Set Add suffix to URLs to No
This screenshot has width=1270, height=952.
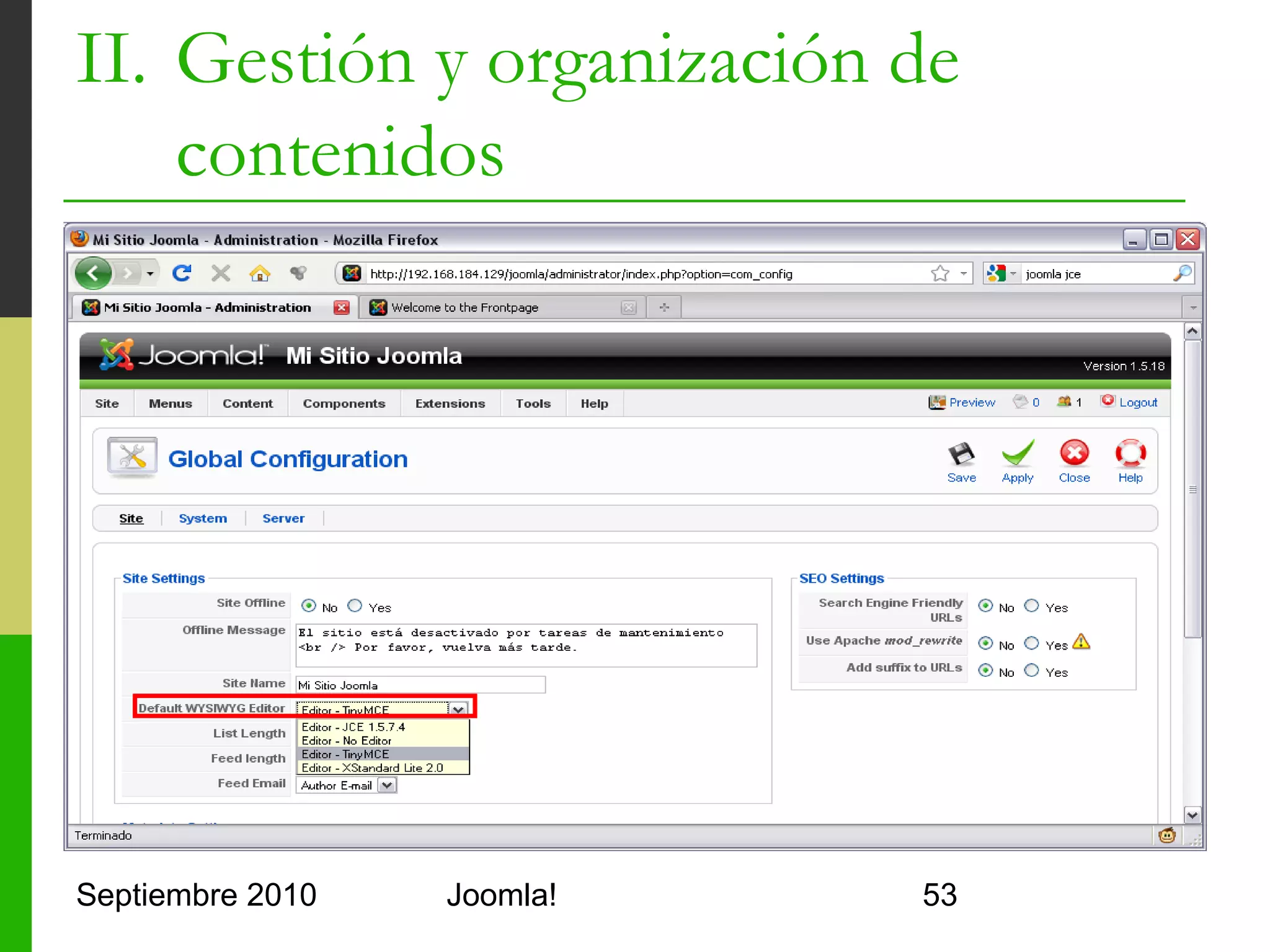(985, 671)
